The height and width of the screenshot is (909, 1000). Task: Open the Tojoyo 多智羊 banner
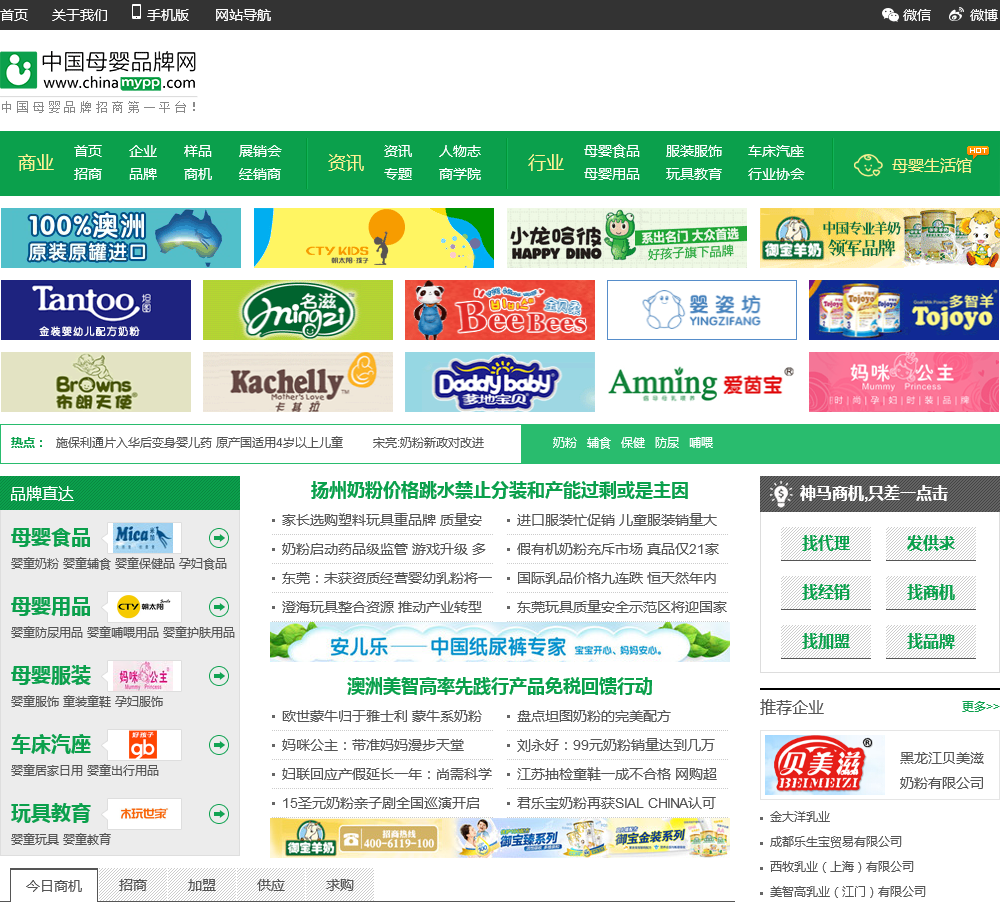click(904, 310)
